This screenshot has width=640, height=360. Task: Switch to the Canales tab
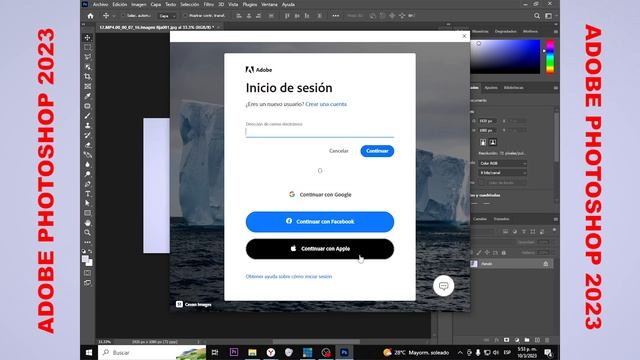(480, 219)
